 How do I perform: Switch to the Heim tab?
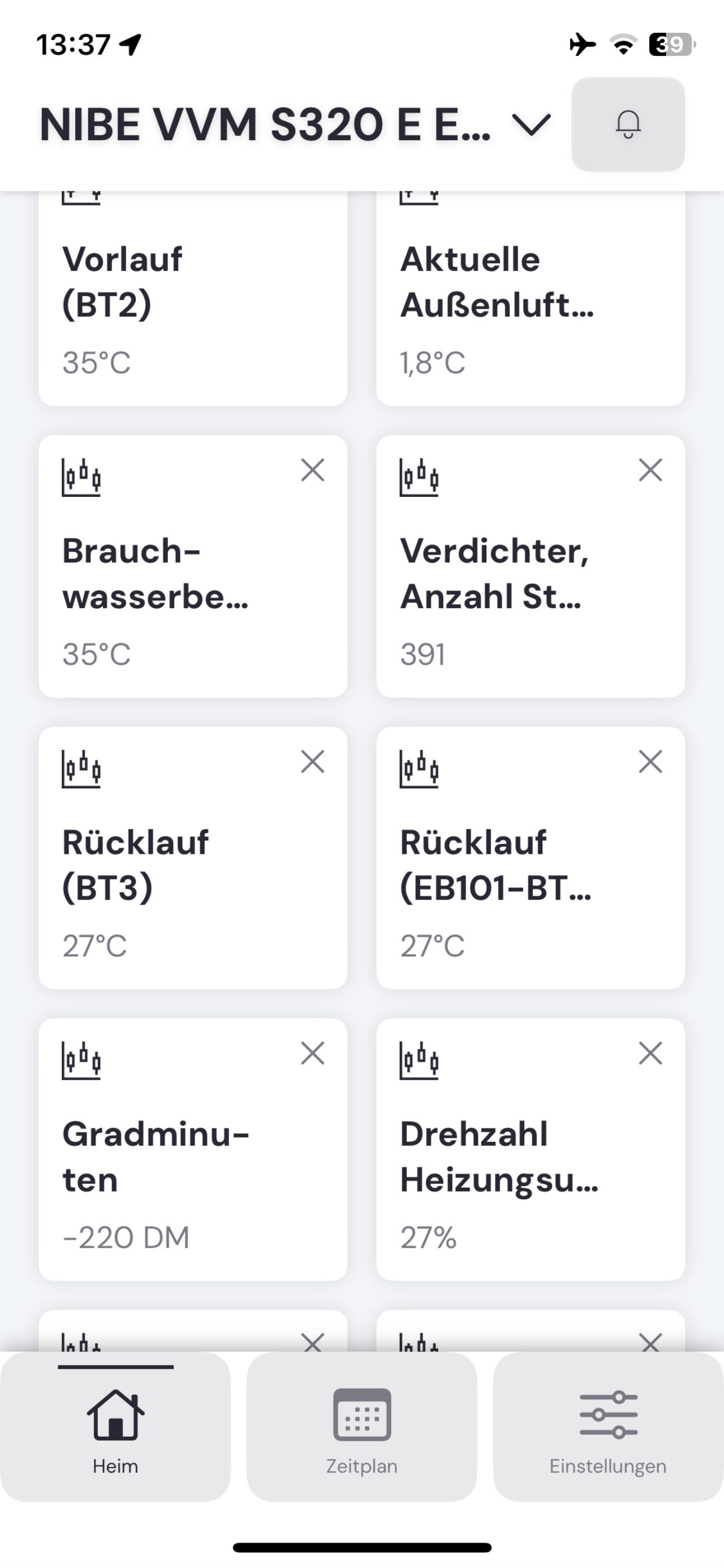coord(115,1427)
